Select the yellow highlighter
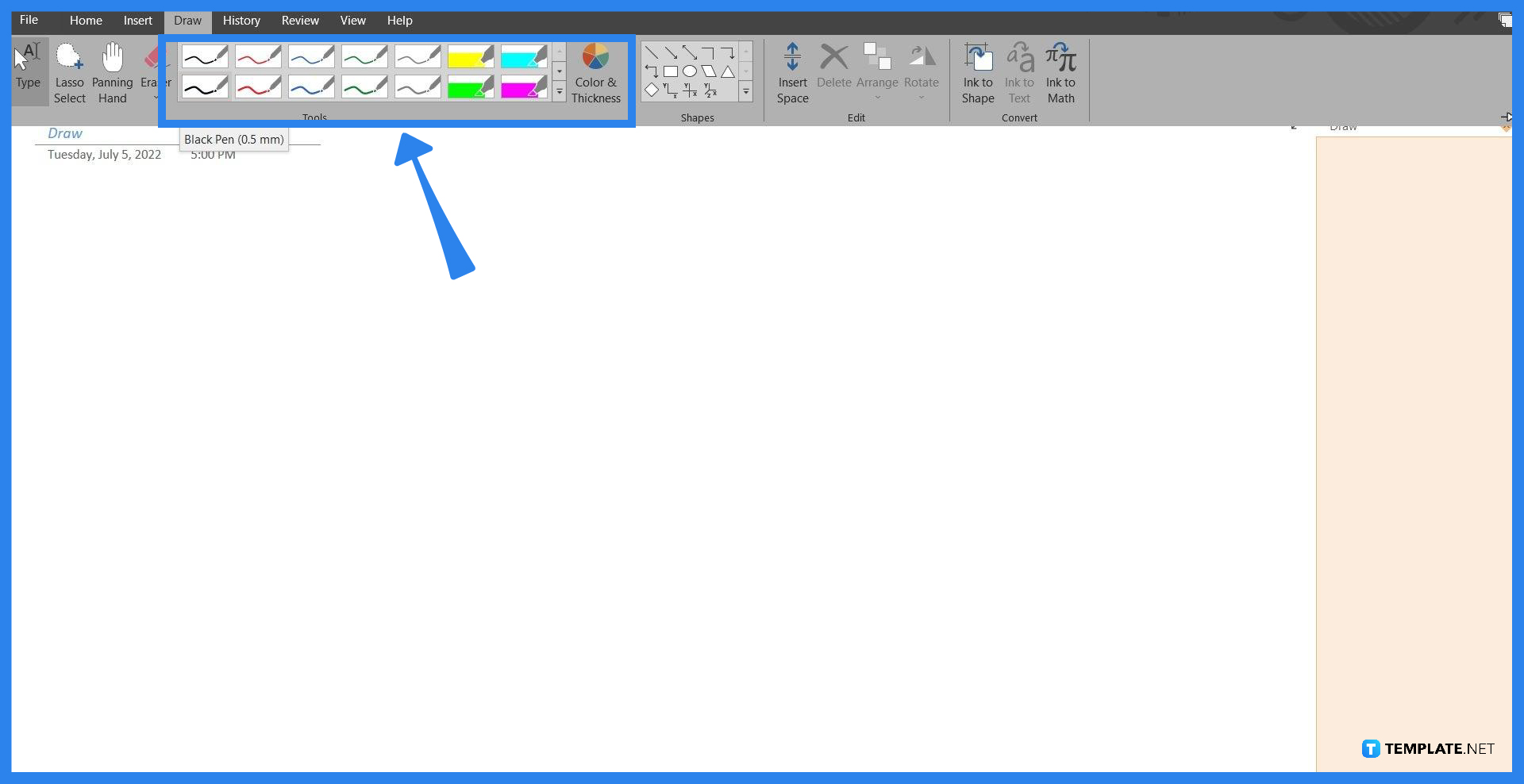This screenshot has height=784, width=1524. pyautogui.click(x=470, y=56)
